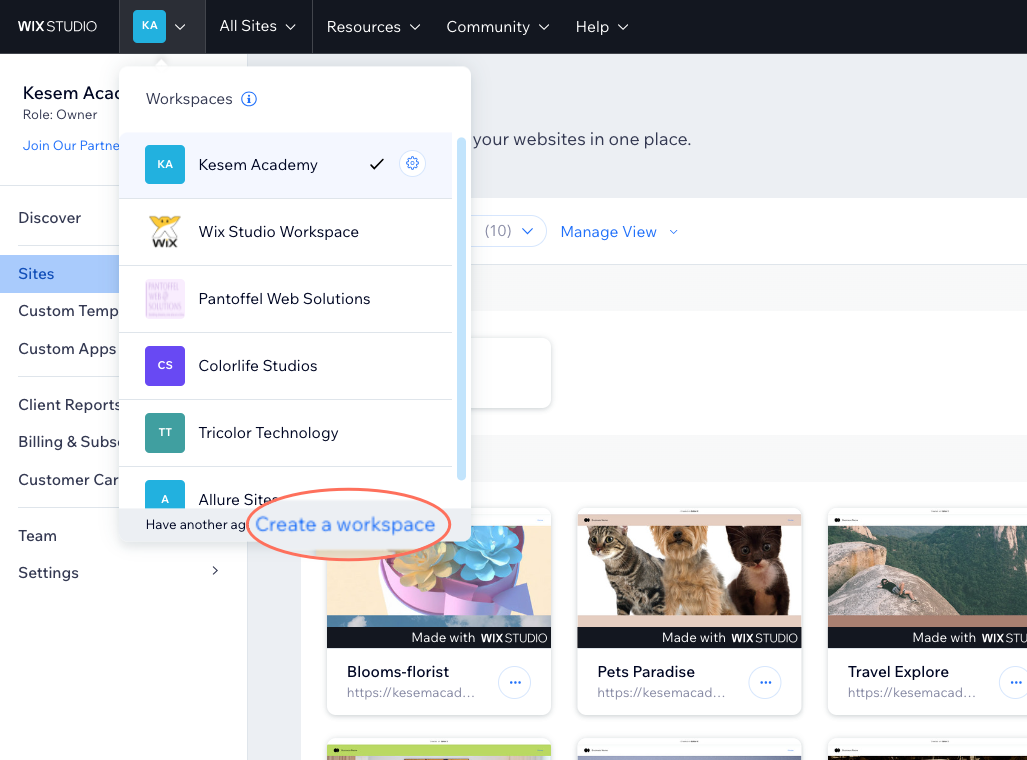Switch to Wix Studio Workspace
The image size is (1027, 760).
click(x=286, y=232)
